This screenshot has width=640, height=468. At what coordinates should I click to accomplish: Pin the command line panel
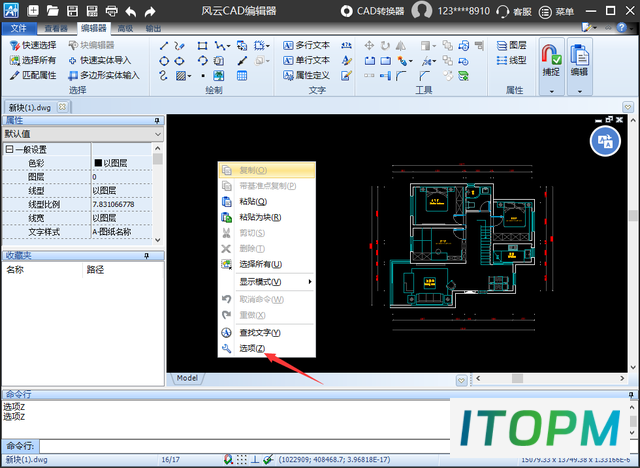631,395
